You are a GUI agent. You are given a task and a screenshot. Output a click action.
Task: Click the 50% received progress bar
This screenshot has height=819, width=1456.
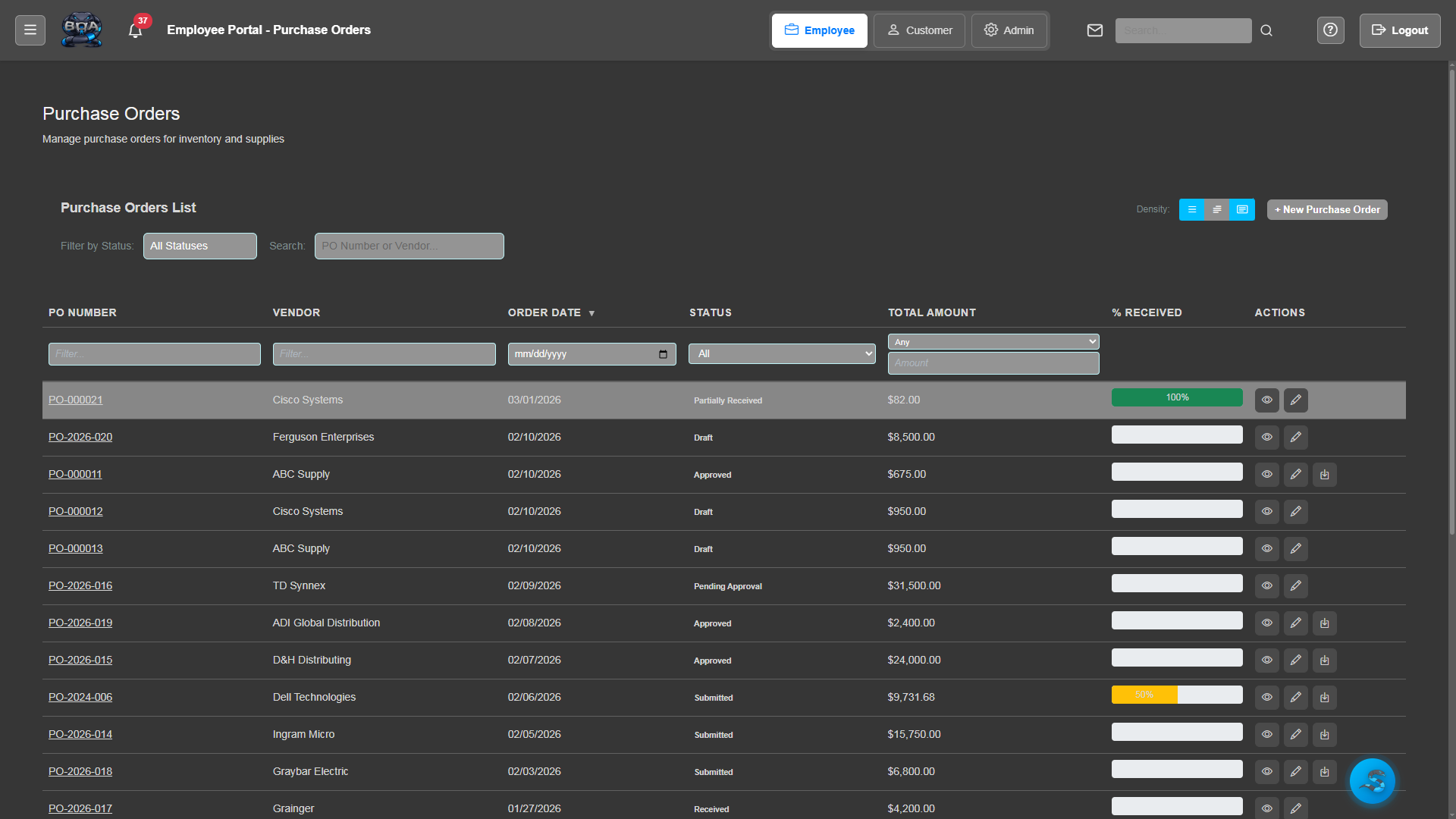tap(1176, 695)
